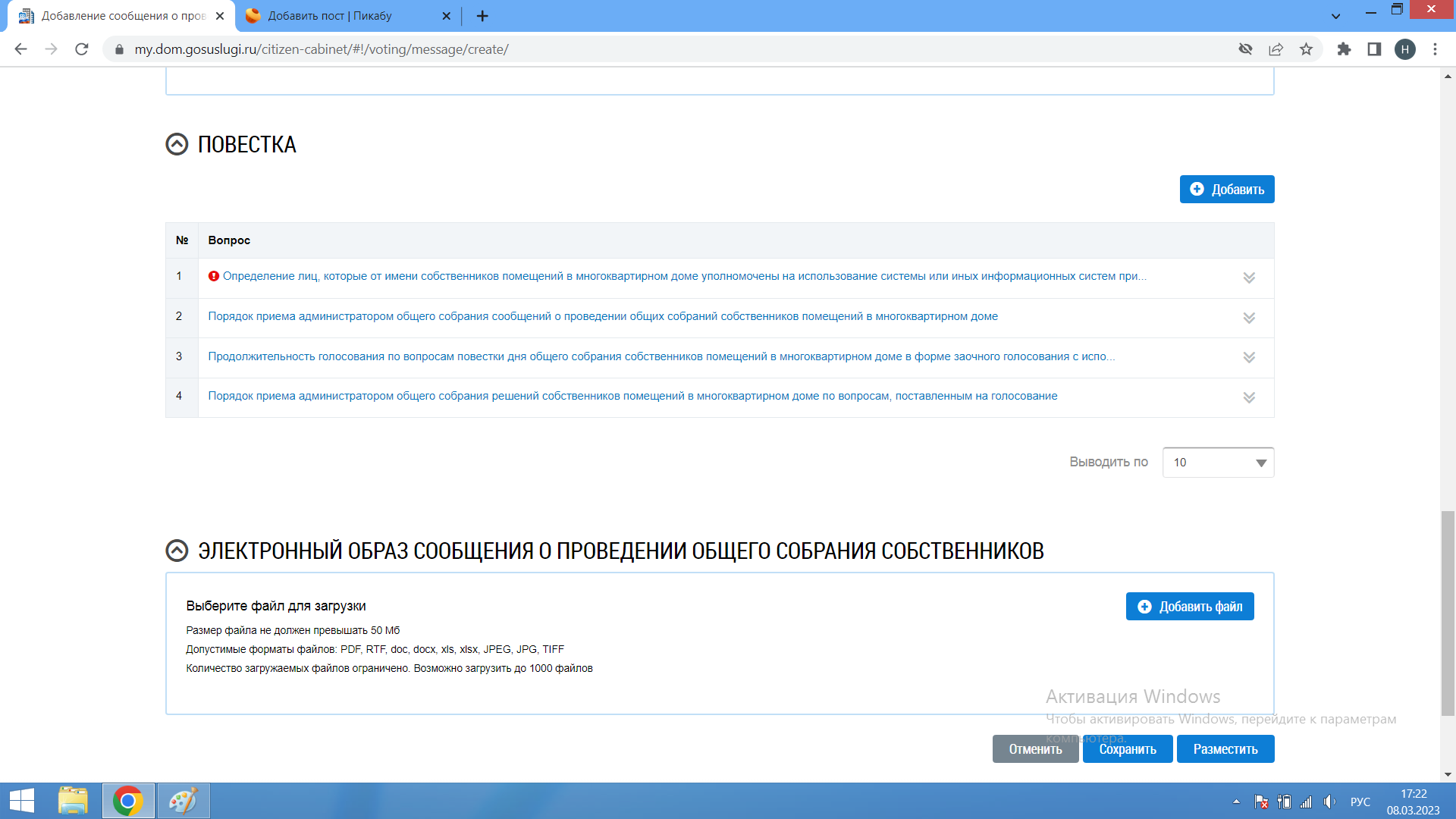
Task: Open question 2 link about приема сообщений
Action: 603,316
